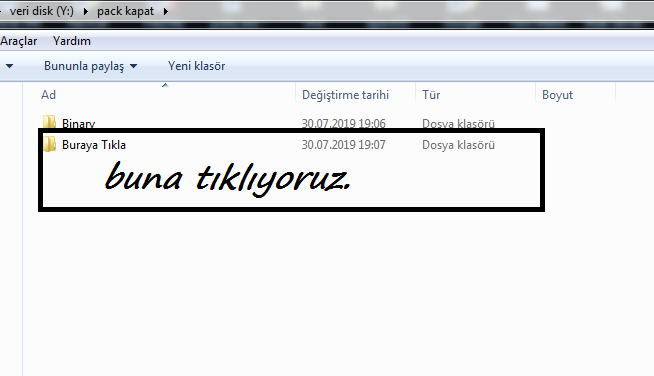The image size is (654, 376).
Task: Click veri disk (Y:) in address bar
Action: point(41,11)
